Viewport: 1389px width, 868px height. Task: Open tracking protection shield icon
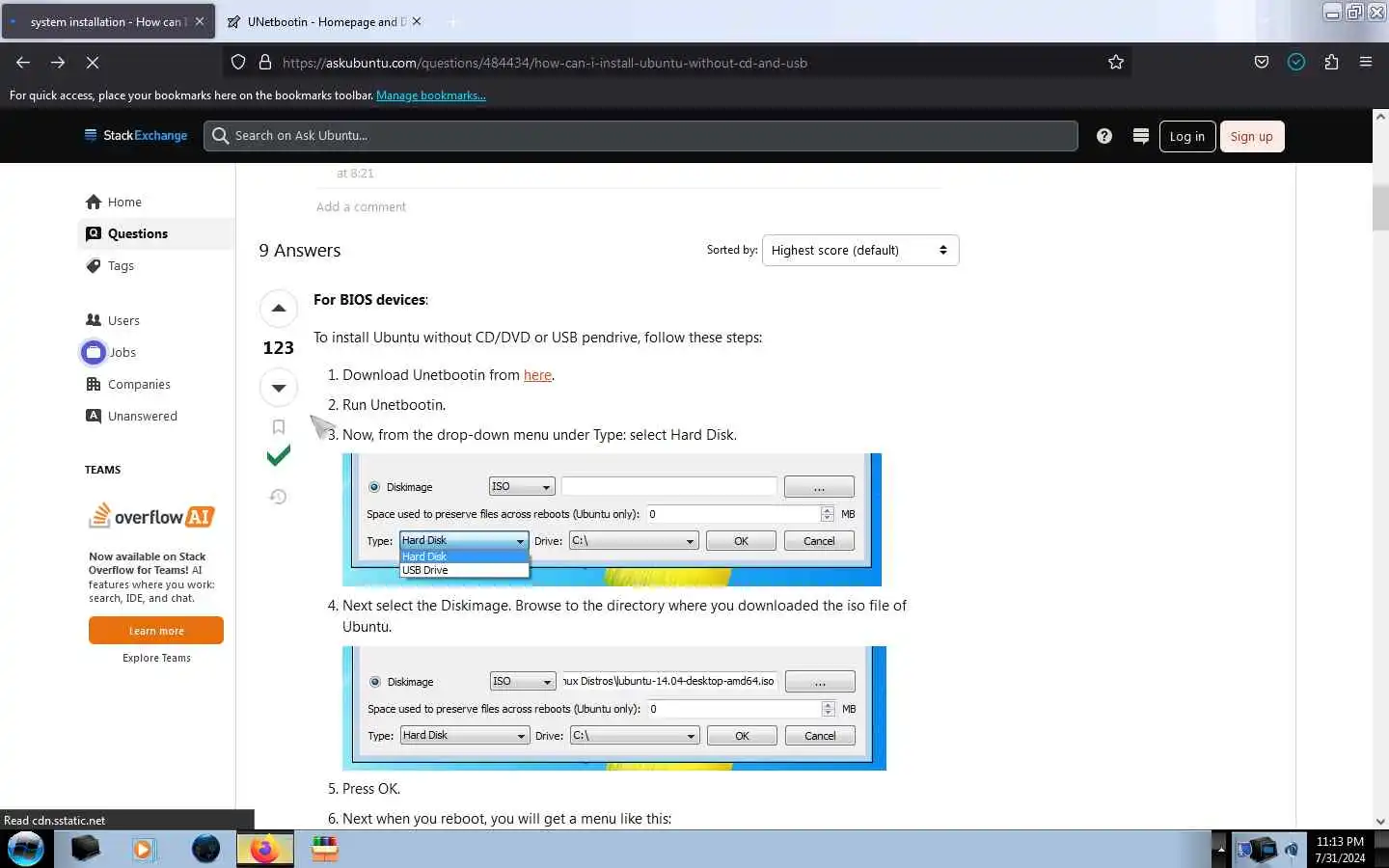pos(238,62)
